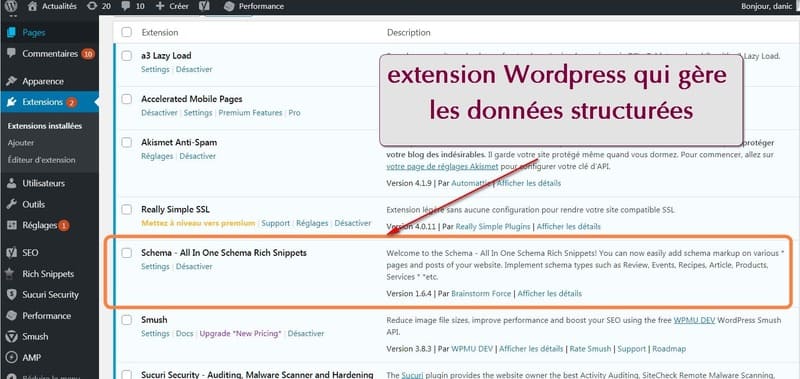Tick the Really Simple SSL checkbox
The width and height of the screenshot is (800, 379).
point(127,210)
